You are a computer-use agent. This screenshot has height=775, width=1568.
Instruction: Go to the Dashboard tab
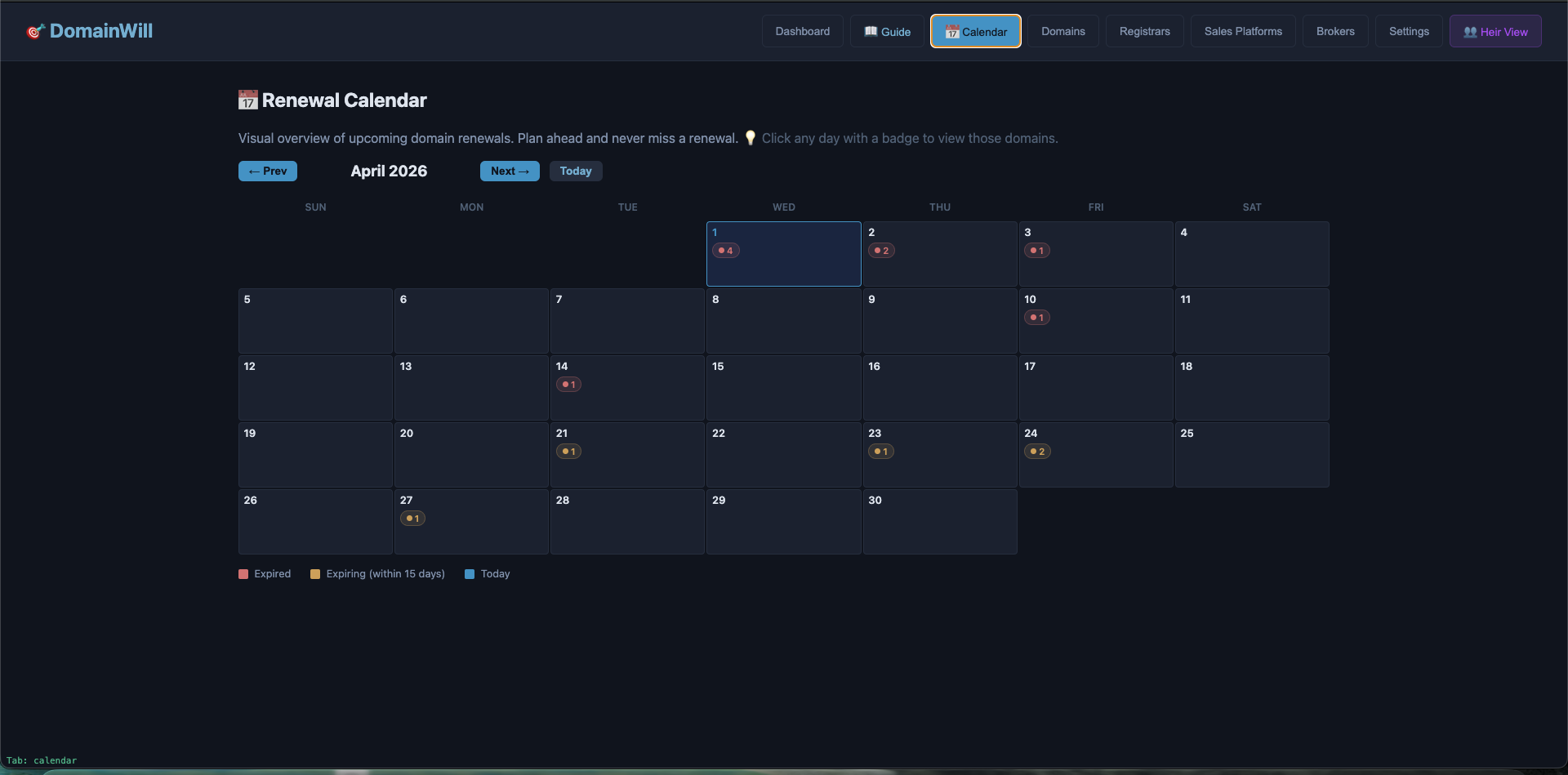tap(802, 32)
